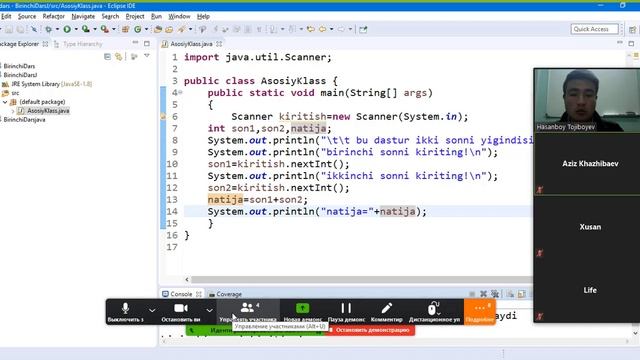Click Search flashlight toolbar icon

pyautogui.click(x=181, y=29)
